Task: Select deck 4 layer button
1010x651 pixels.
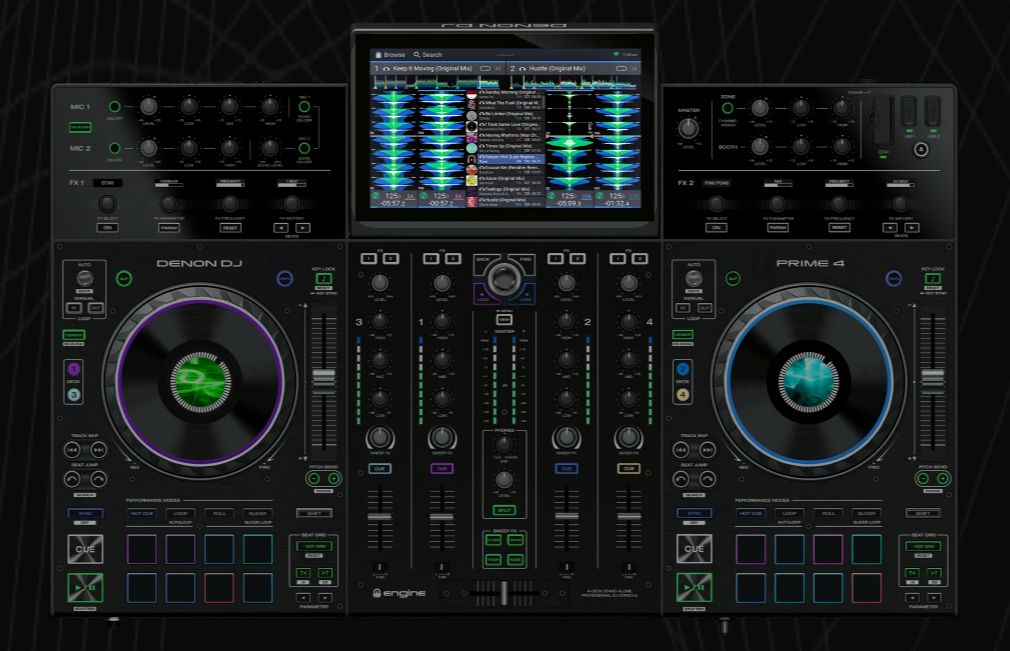Action: 683,394
